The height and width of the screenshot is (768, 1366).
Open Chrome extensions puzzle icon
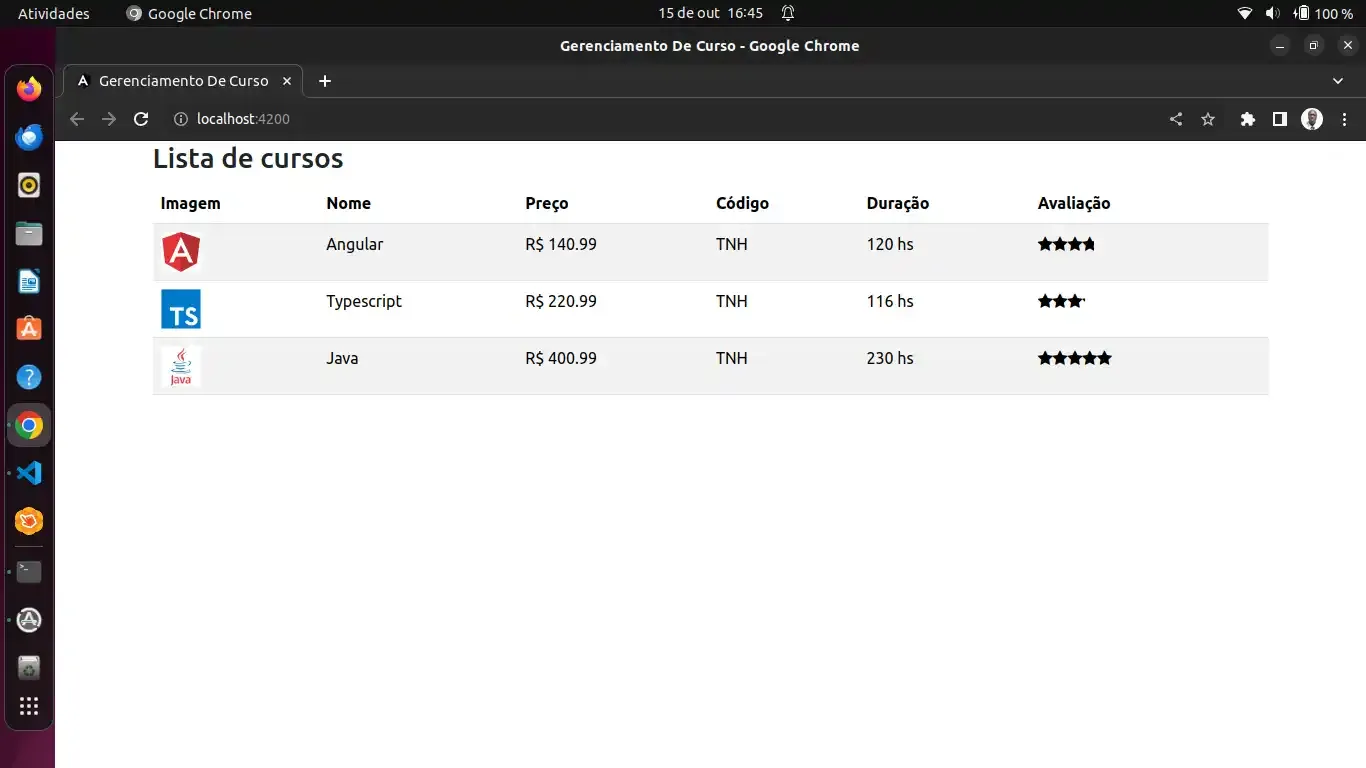point(1247,119)
